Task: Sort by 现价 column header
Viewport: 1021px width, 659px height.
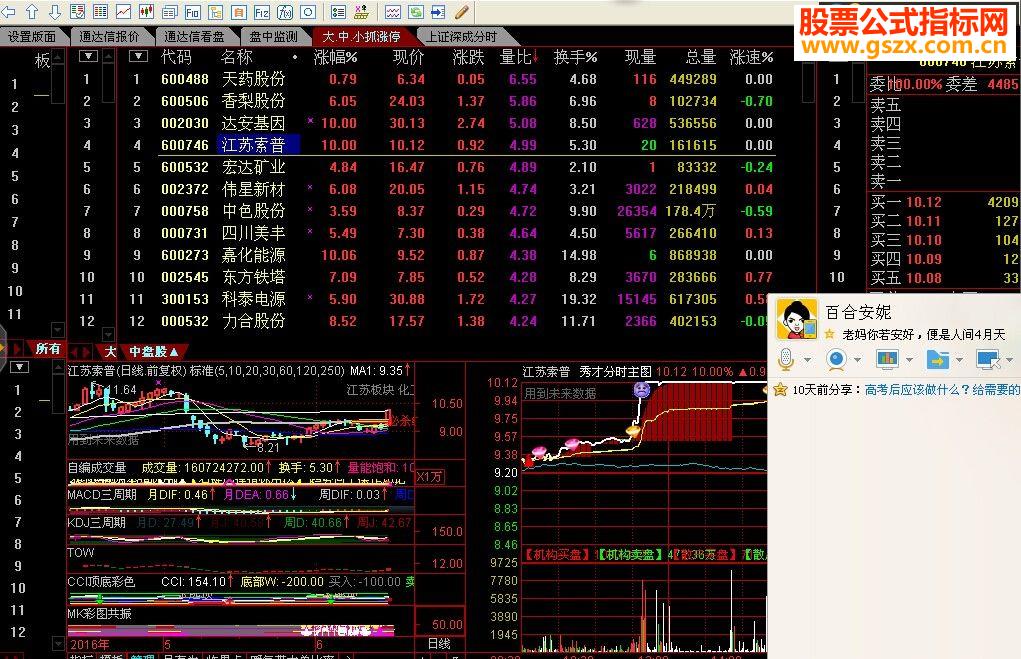Action: pos(408,57)
